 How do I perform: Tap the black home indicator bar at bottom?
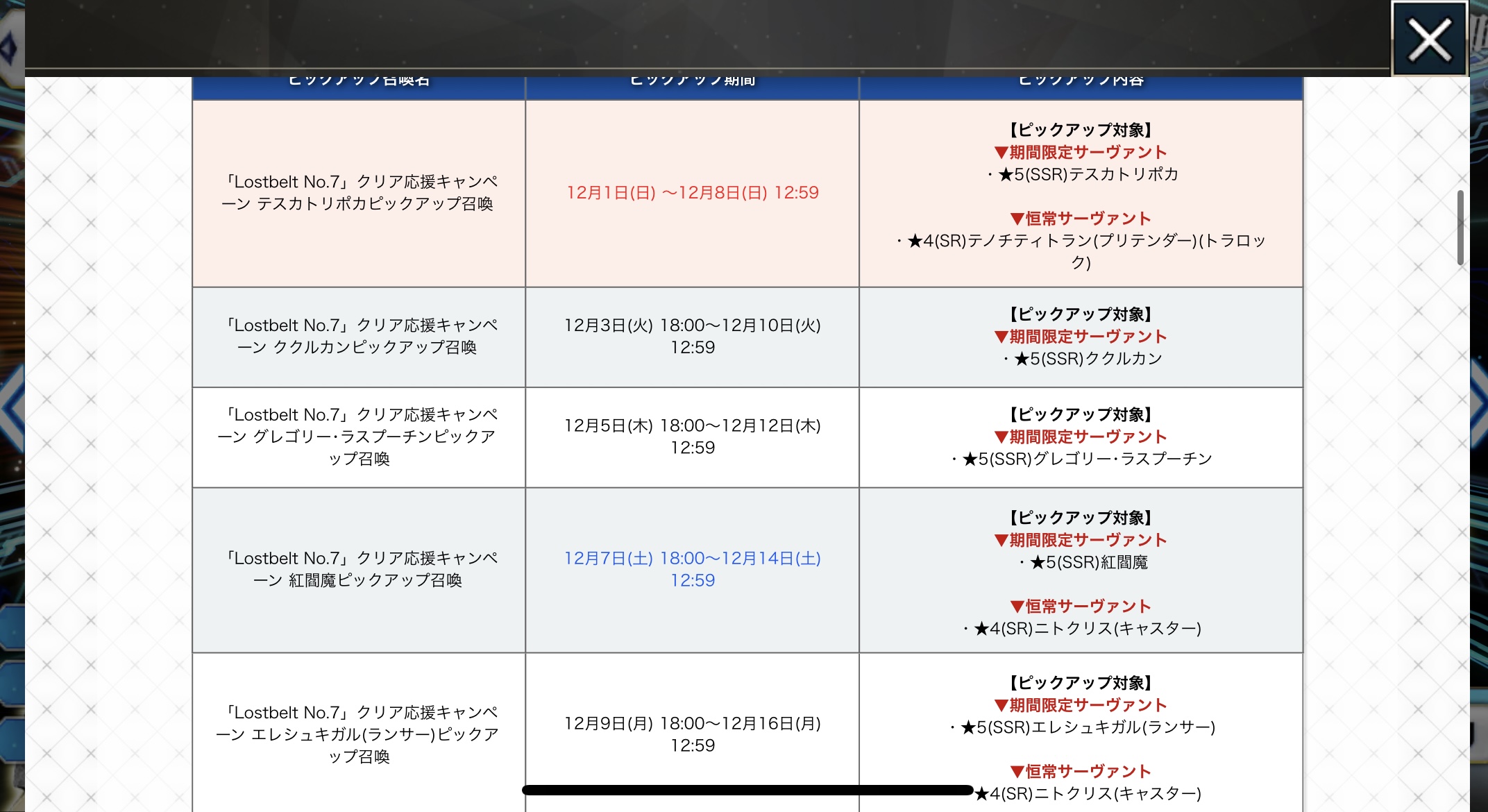point(747,790)
